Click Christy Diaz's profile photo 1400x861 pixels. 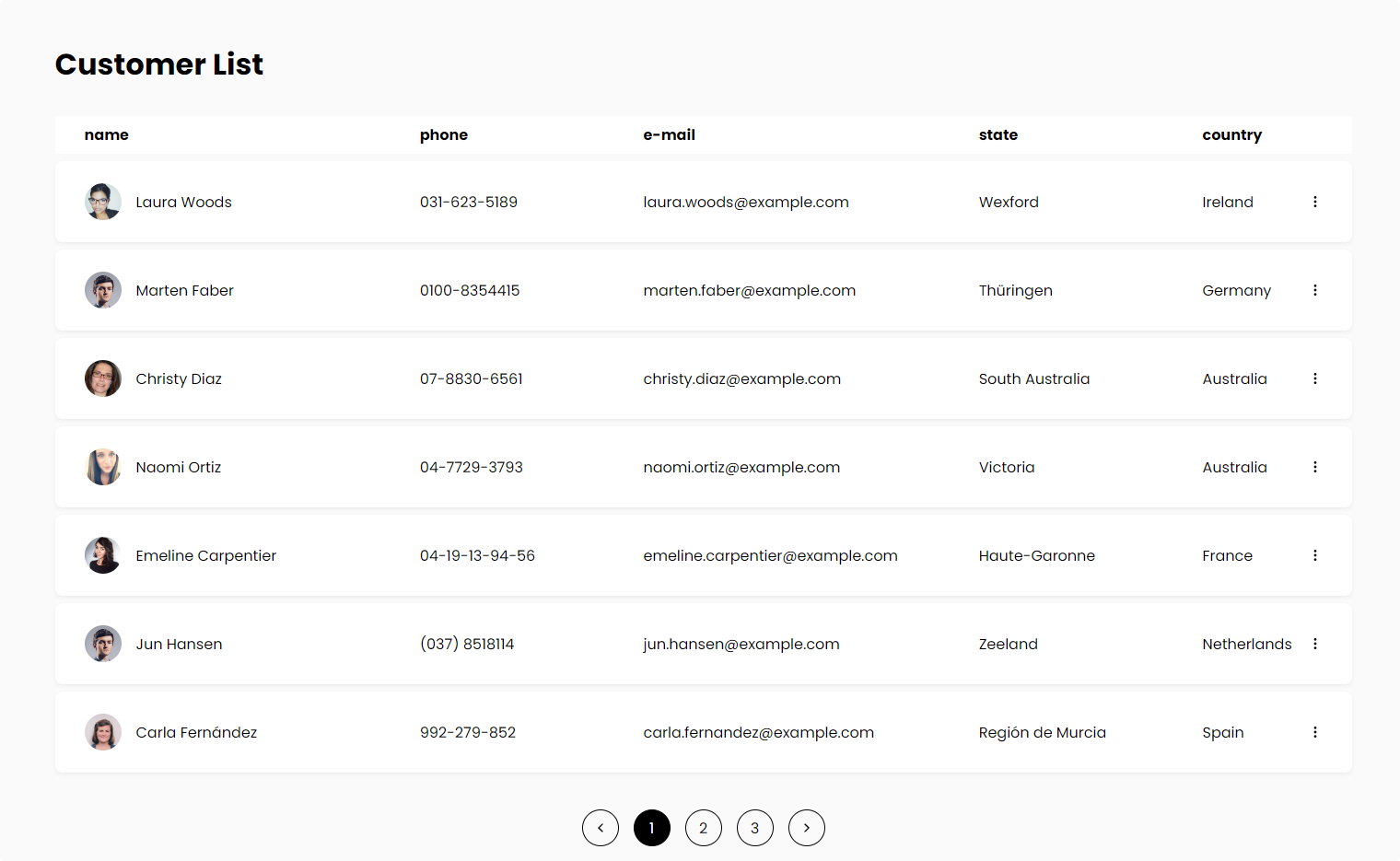[x=102, y=378]
